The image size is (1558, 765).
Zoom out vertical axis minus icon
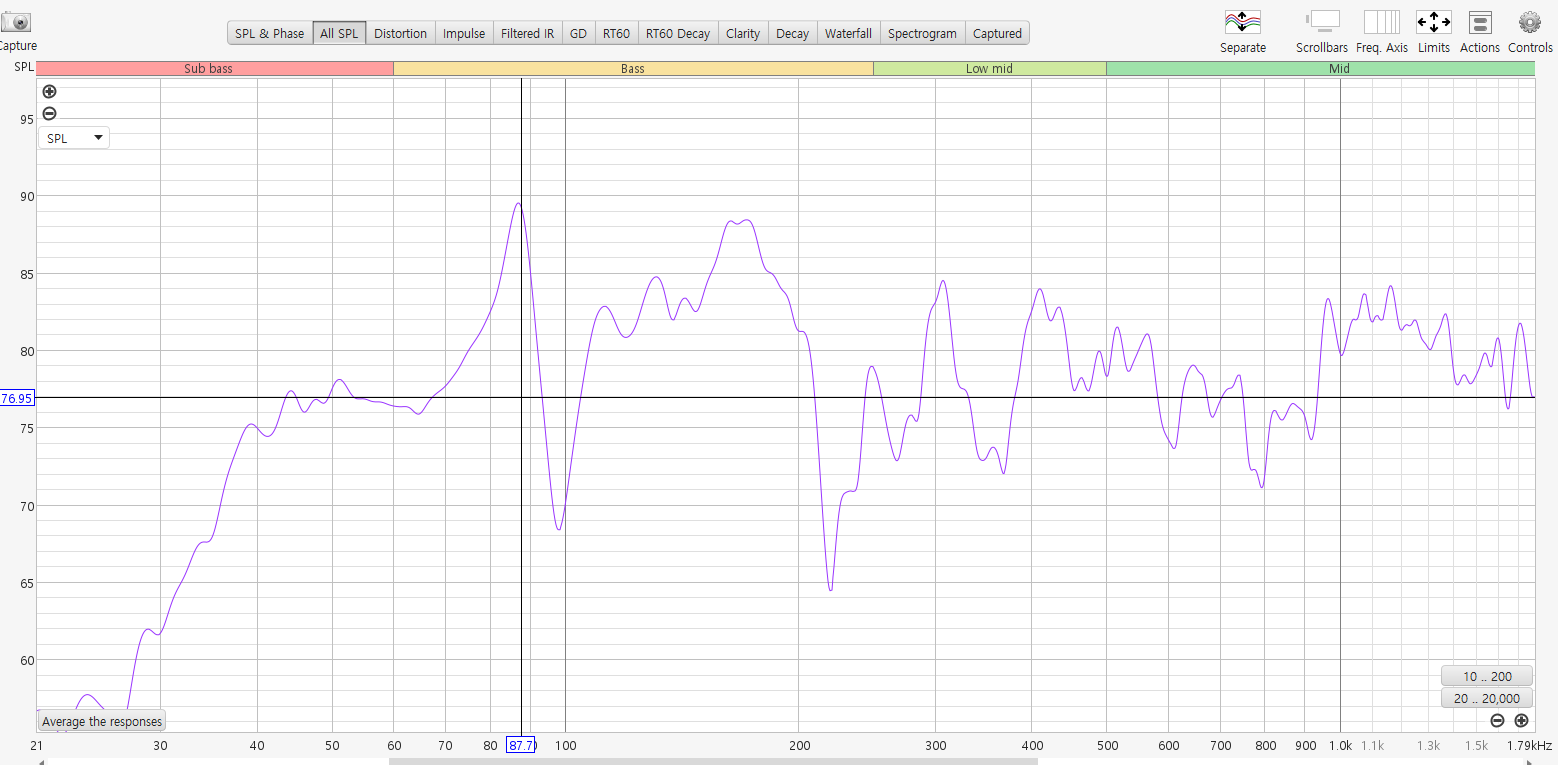[x=49, y=113]
